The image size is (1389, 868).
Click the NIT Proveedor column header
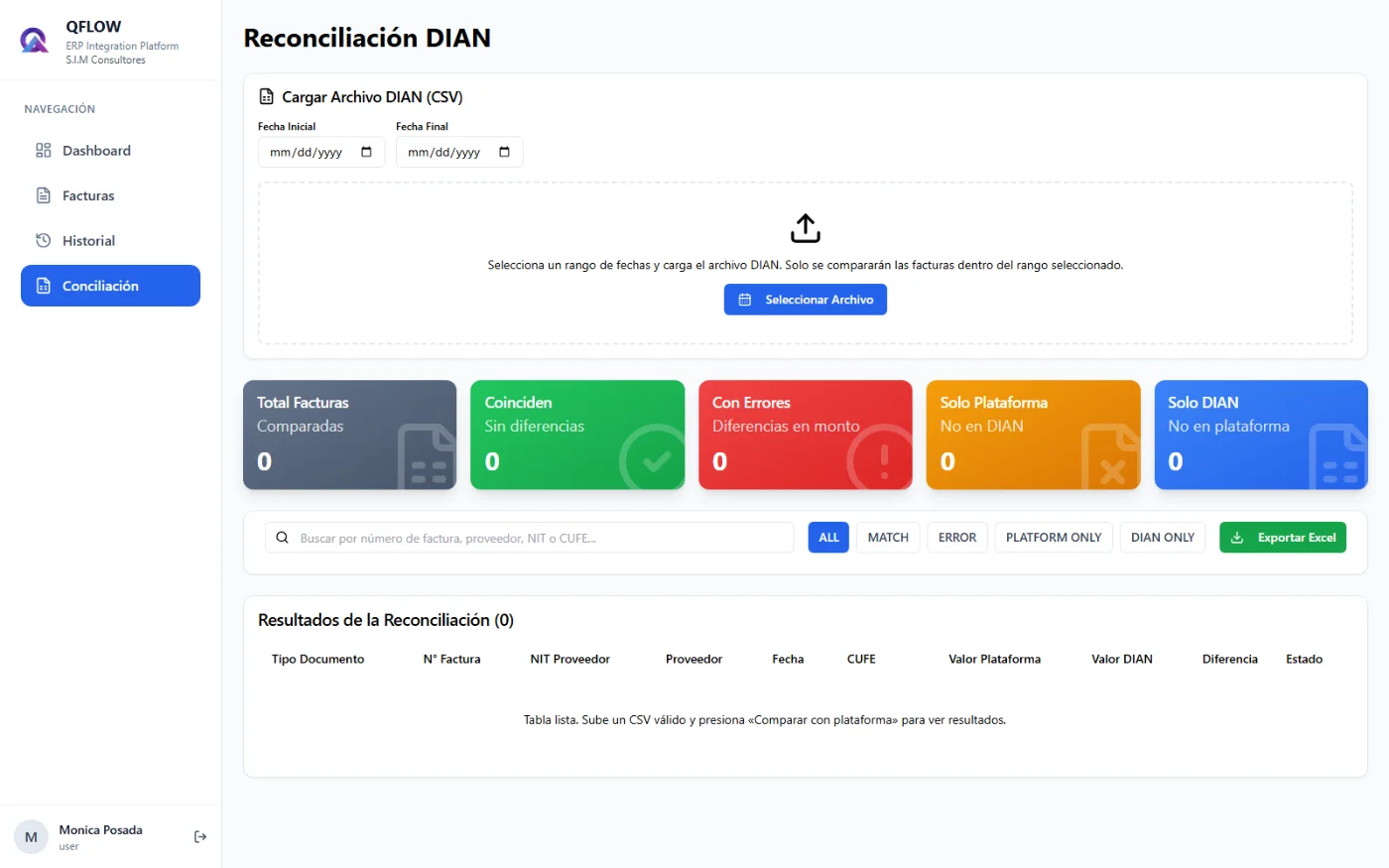(569, 660)
